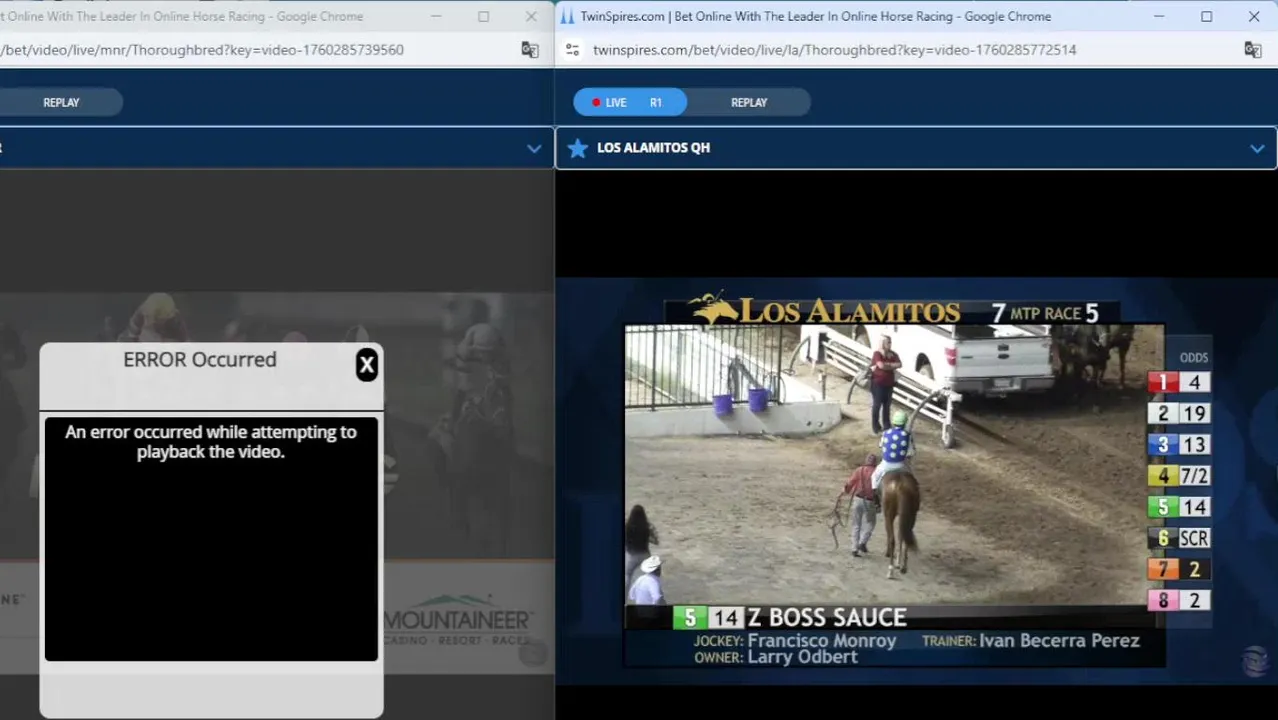Close the left Chrome window
This screenshot has width=1278, height=720.
[x=531, y=17]
